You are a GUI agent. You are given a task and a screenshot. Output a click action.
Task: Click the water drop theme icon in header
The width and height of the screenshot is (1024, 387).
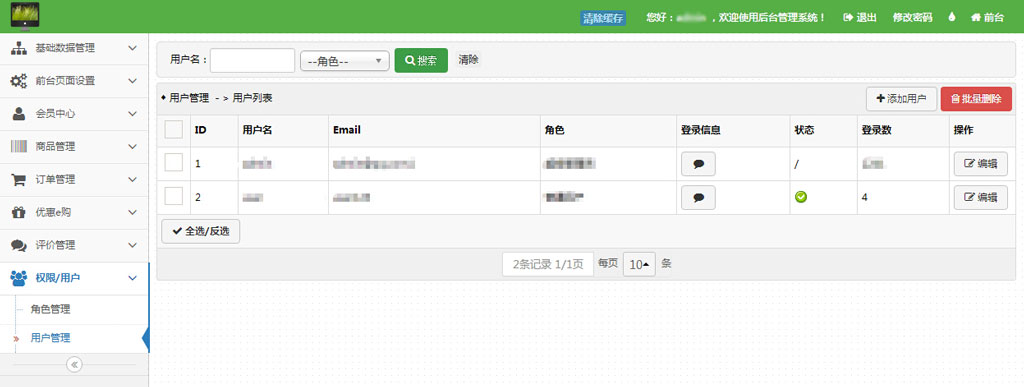pyautogui.click(x=952, y=17)
